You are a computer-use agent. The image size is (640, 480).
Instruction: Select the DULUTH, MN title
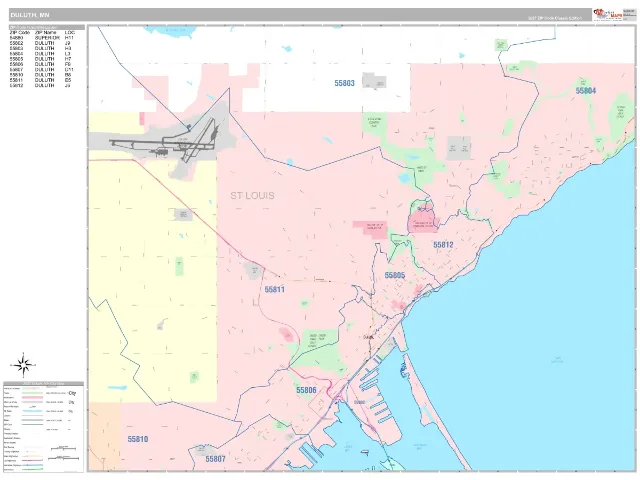[30, 15]
